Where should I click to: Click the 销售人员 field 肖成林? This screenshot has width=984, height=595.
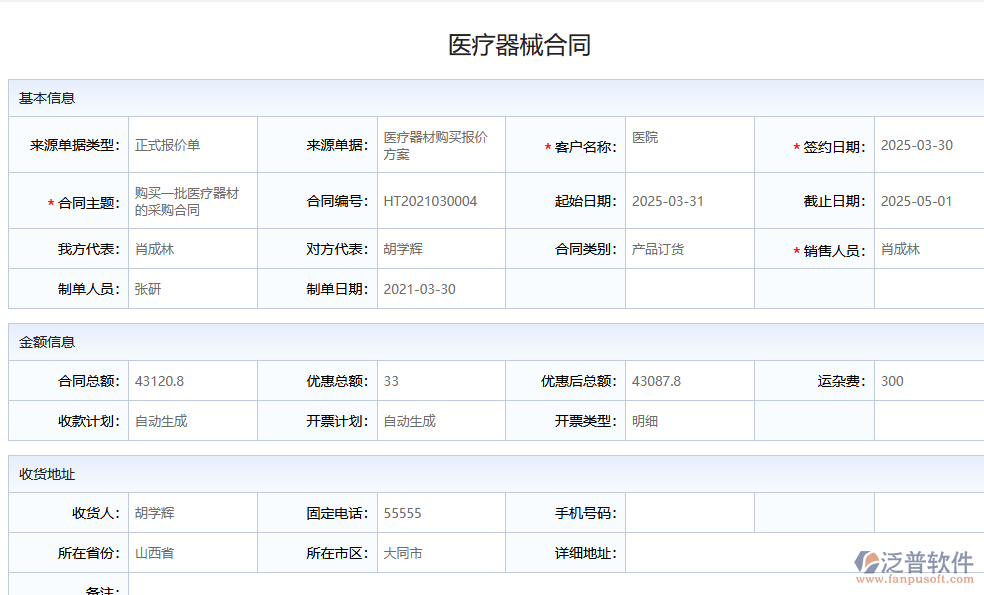click(x=929, y=249)
